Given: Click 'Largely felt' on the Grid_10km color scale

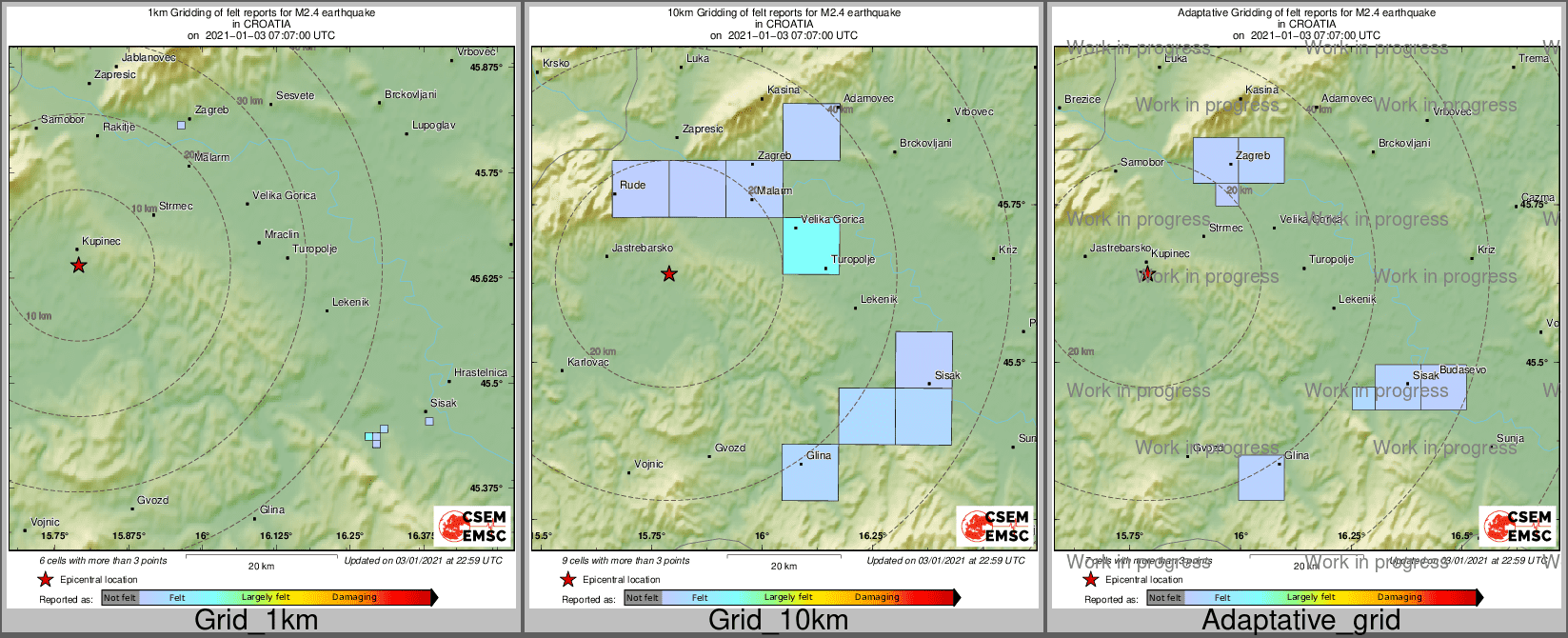Looking at the screenshot, I should click(x=788, y=597).
